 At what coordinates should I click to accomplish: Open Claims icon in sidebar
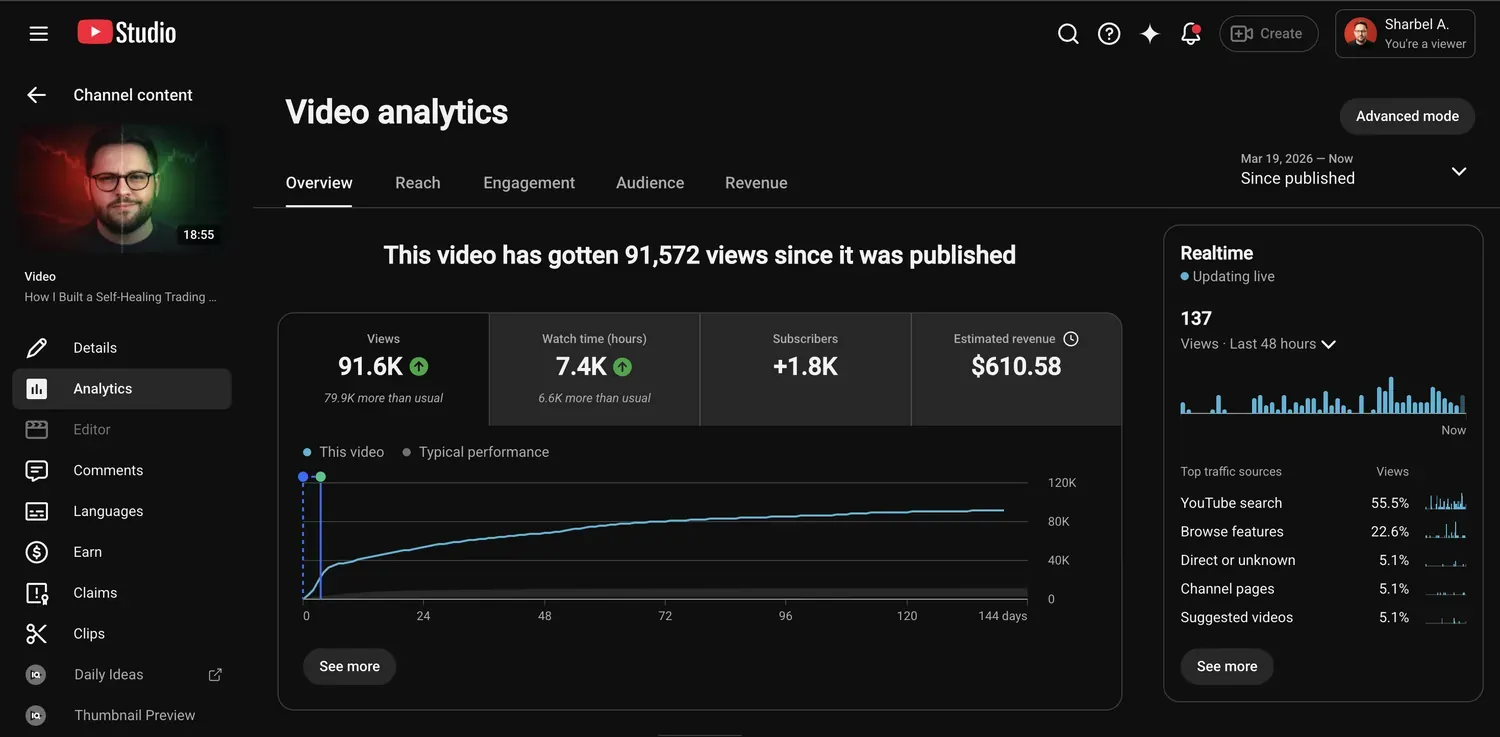[x=37, y=593]
